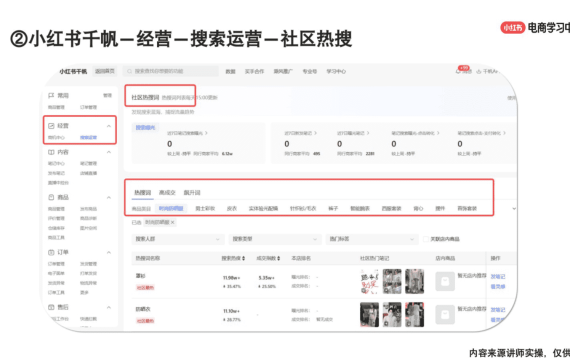Open the notification bell with red badge
This screenshot has height=360, width=570.
tap(458, 71)
